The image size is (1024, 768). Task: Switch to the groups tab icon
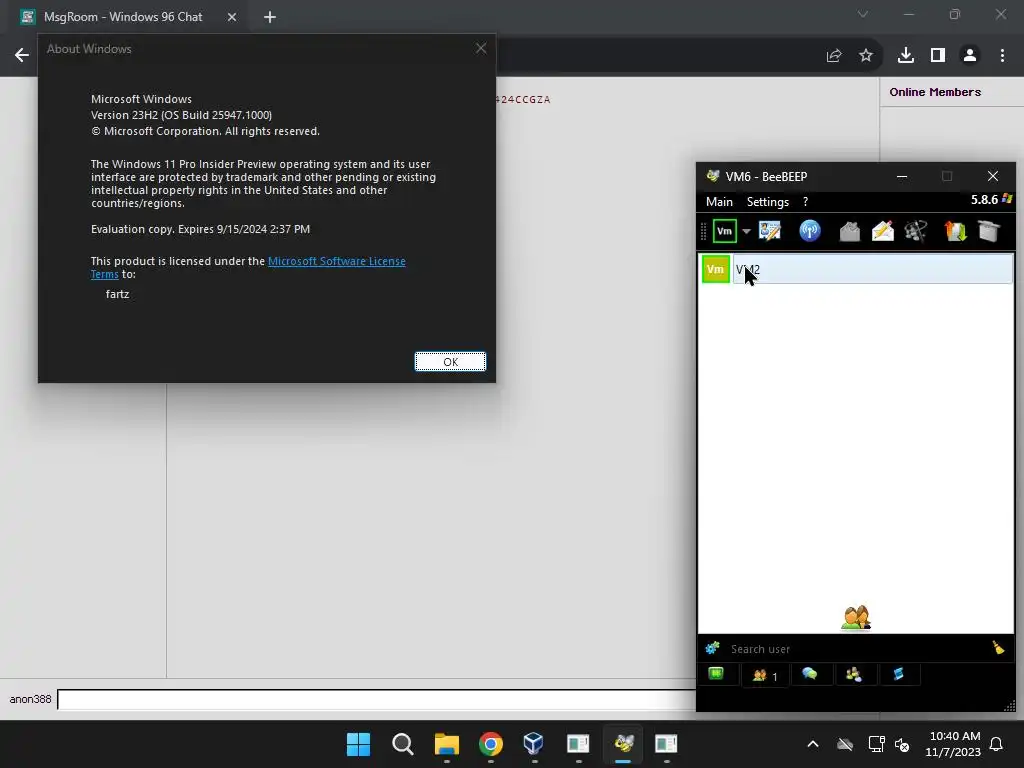(x=854, y=675)
